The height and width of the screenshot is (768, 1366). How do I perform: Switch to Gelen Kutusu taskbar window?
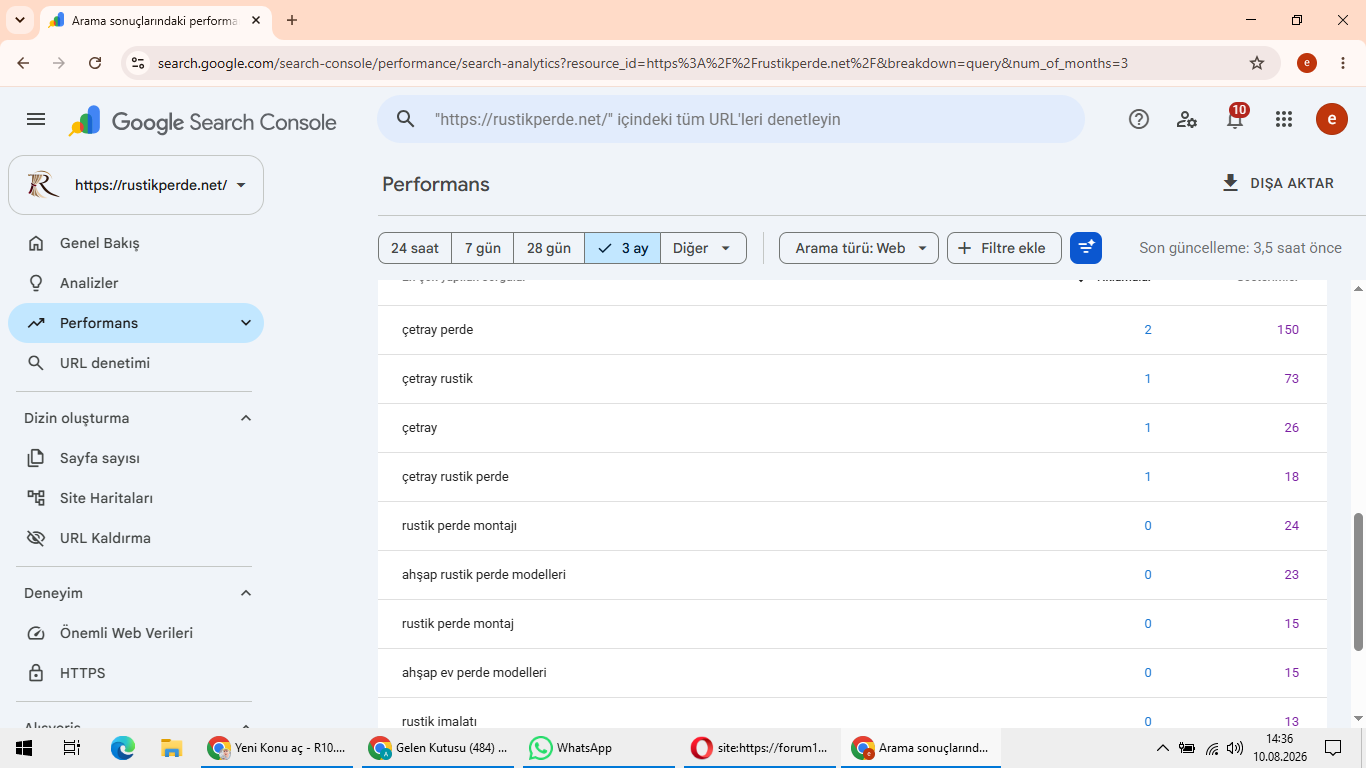click(436, 748)
